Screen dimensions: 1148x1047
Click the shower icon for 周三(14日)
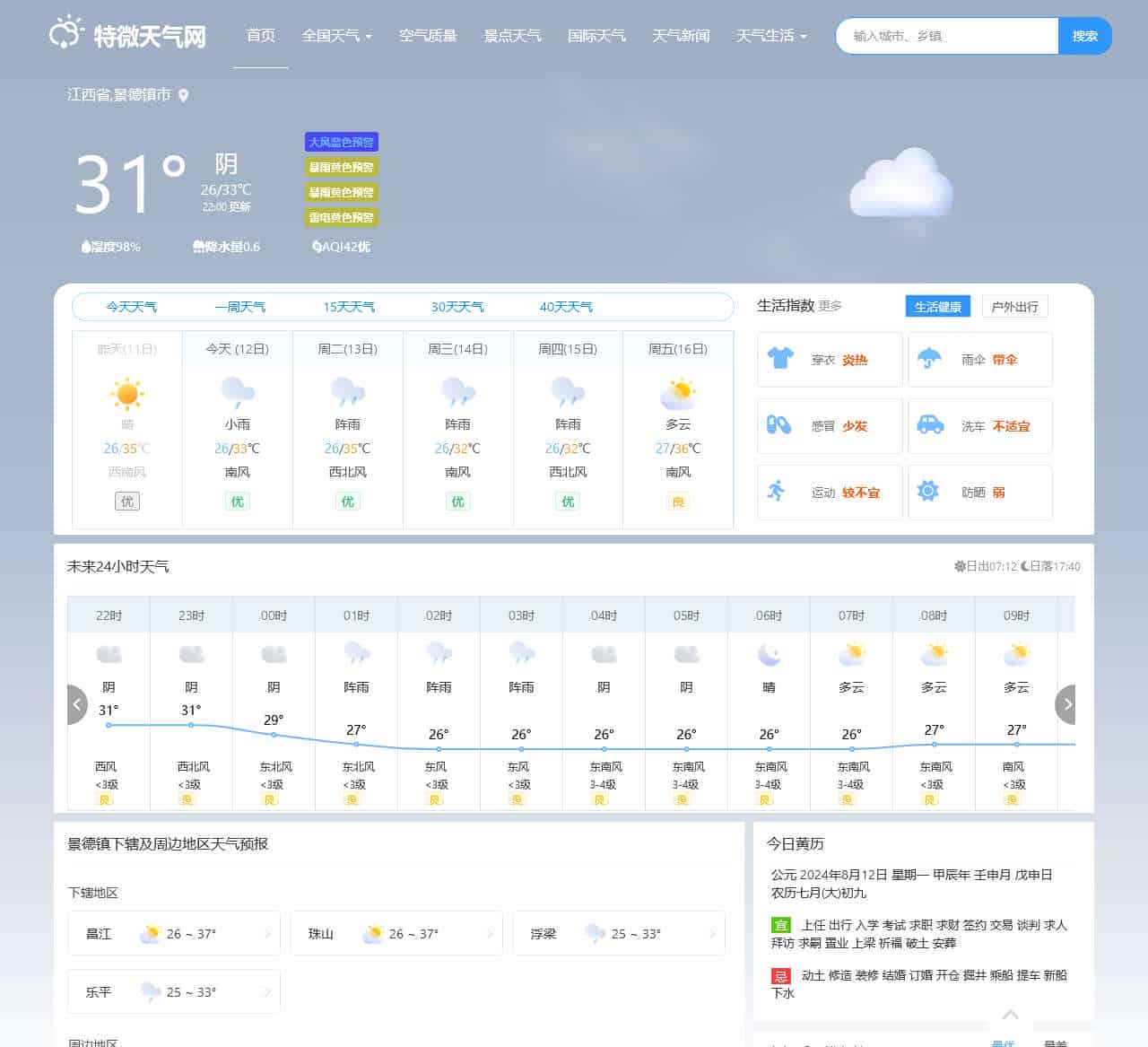click(458, 393)
